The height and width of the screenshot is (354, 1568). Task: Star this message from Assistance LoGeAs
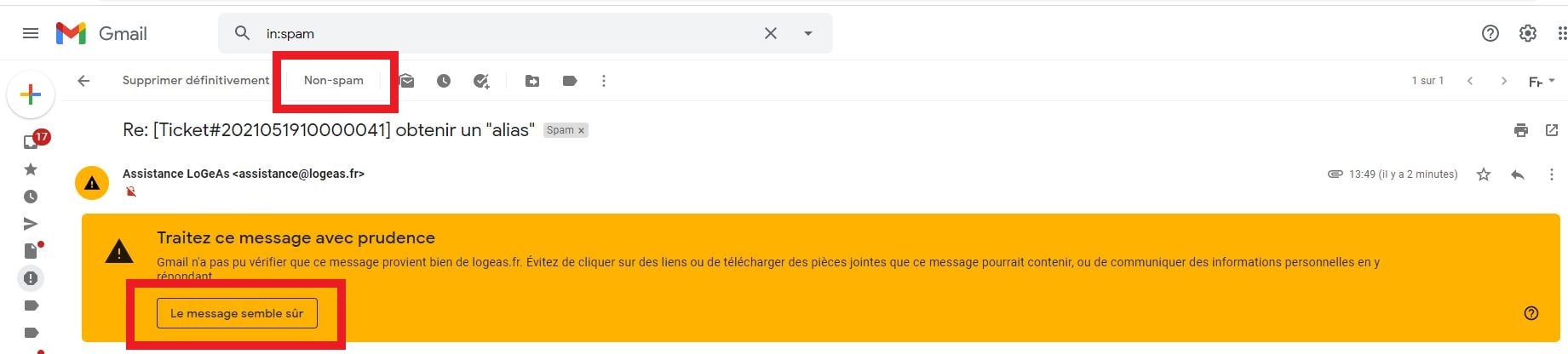point(1484,174)
